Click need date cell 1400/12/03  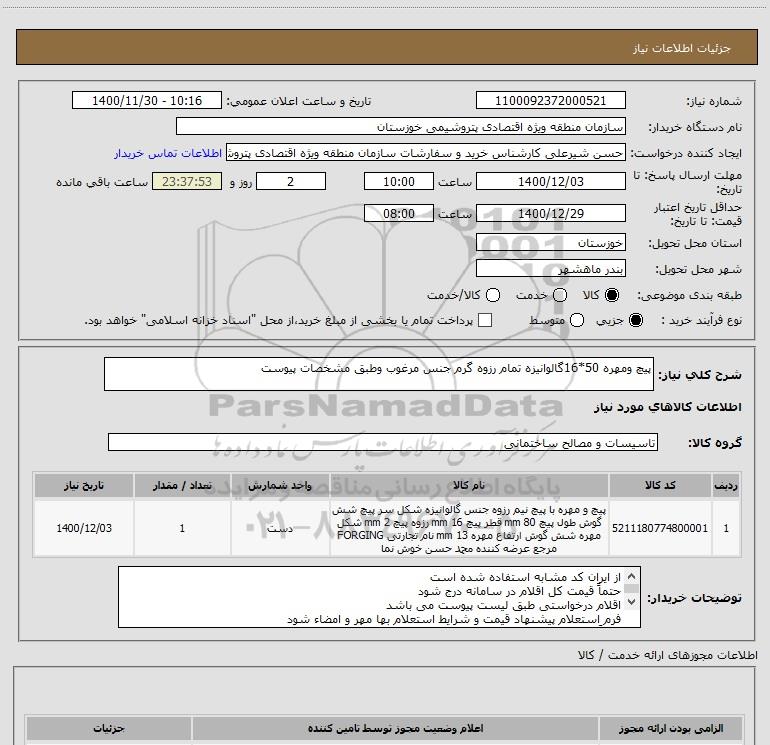(x=84, y=528)
